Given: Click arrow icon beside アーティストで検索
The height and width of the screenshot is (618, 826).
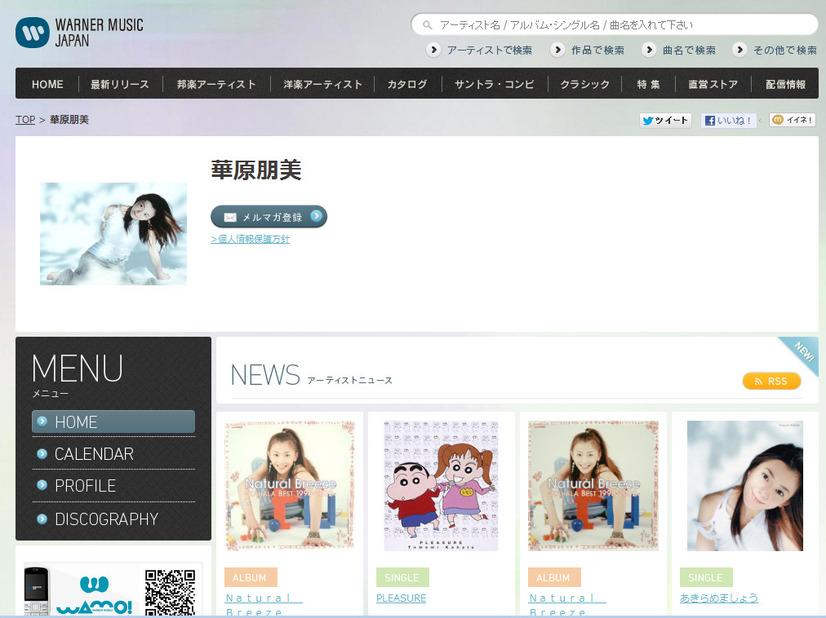Looking at the screenshot, I should [433, 50].
